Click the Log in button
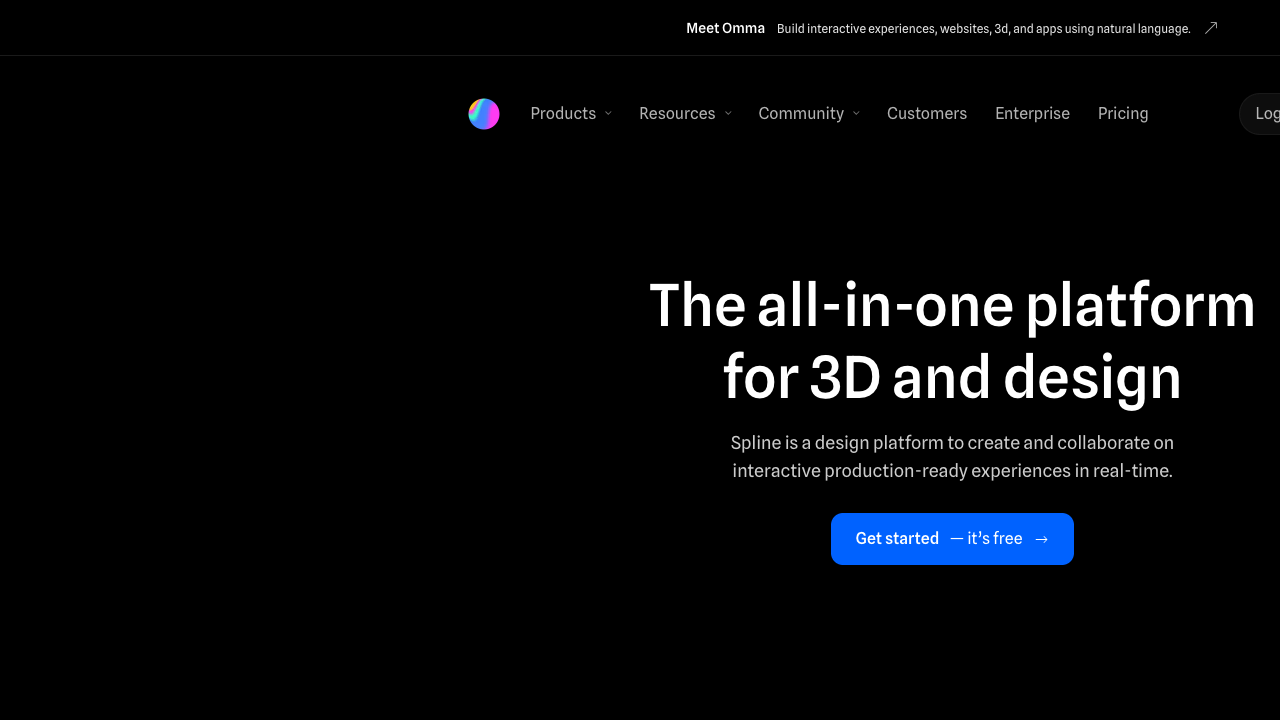The image size is (1280, 720). [x=1260, y=114]
